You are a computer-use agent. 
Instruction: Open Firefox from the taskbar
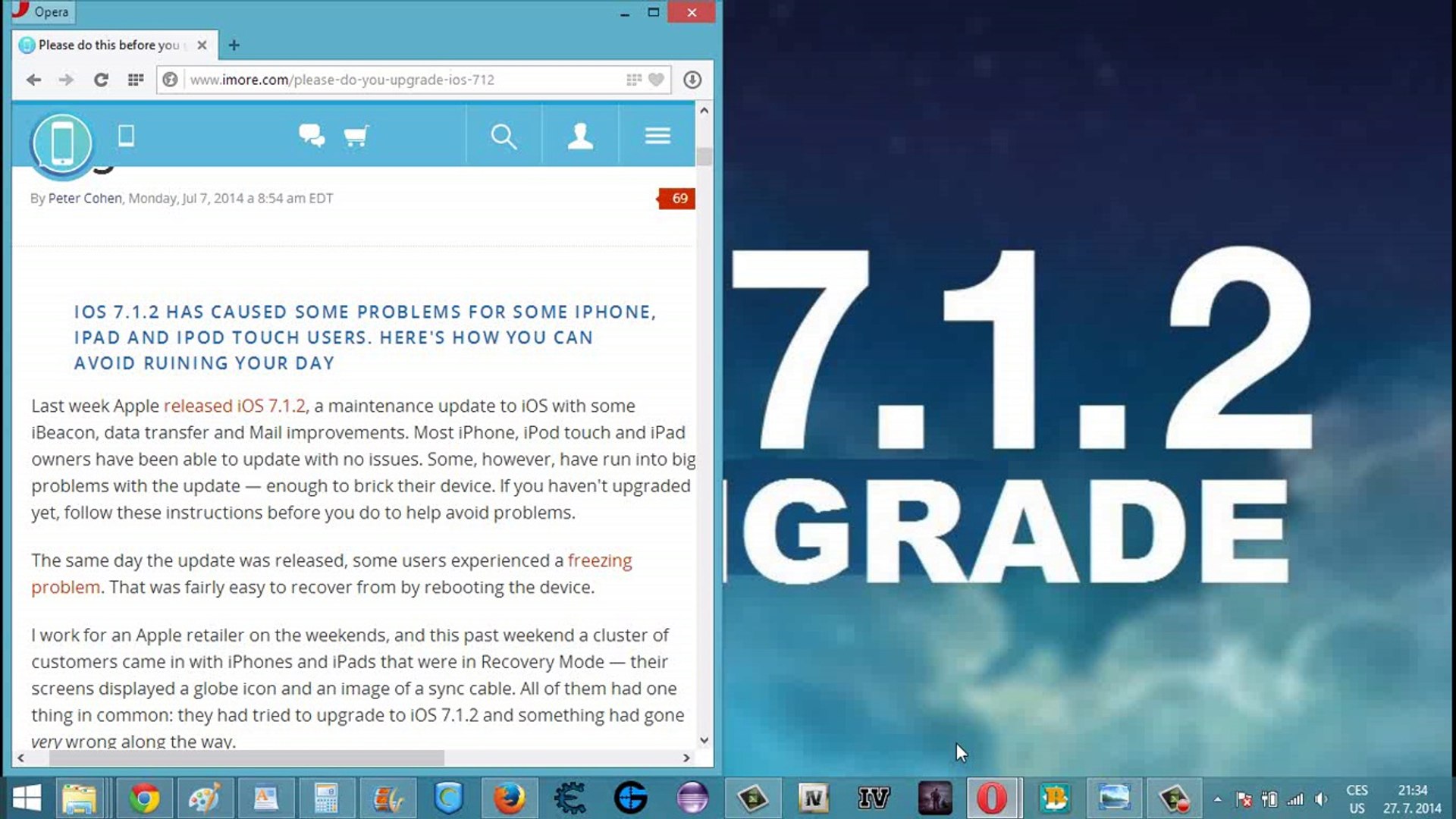coord(509,799)
